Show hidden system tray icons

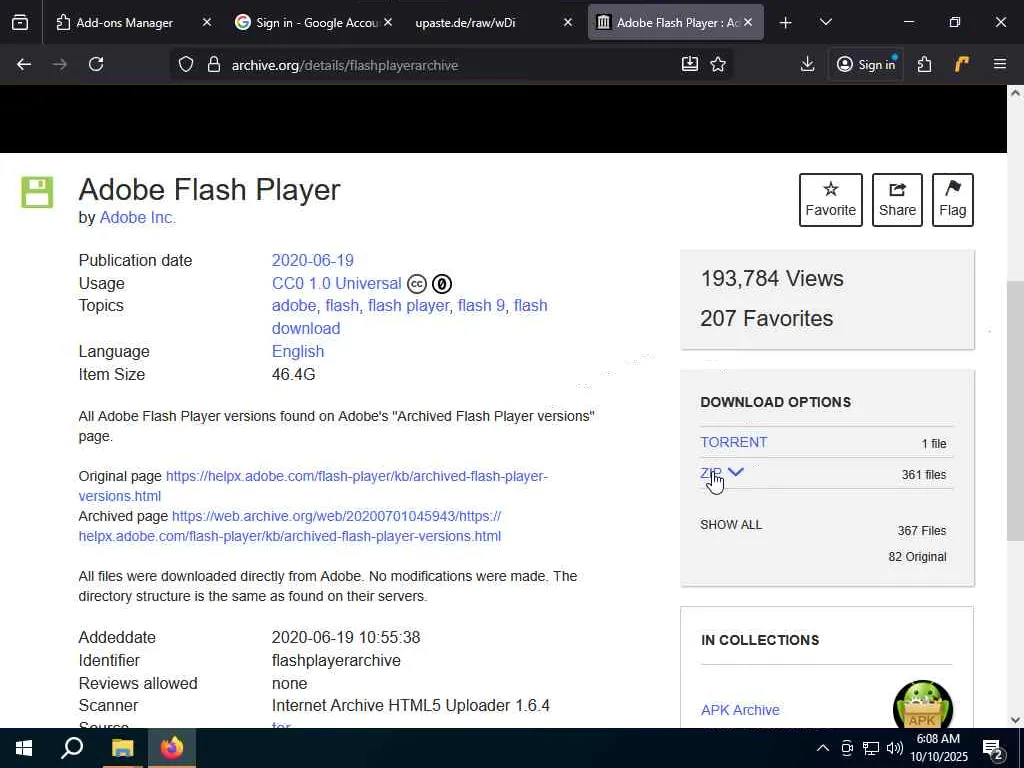point(823,748)
